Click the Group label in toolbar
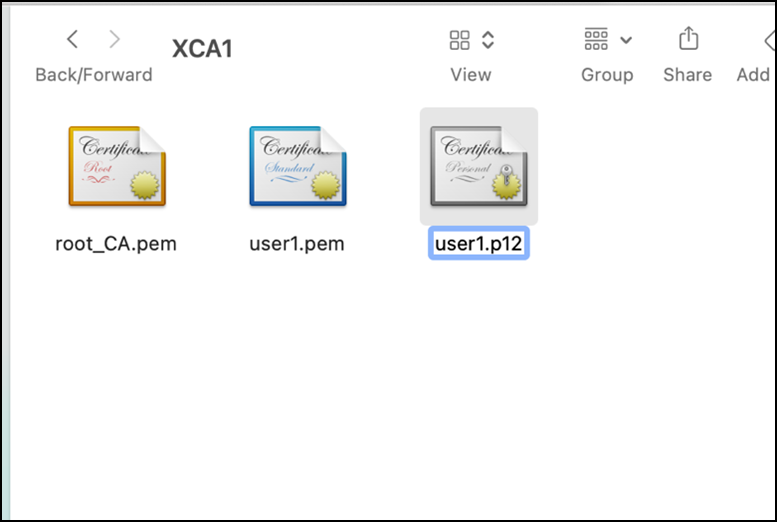 click(607, 75)
